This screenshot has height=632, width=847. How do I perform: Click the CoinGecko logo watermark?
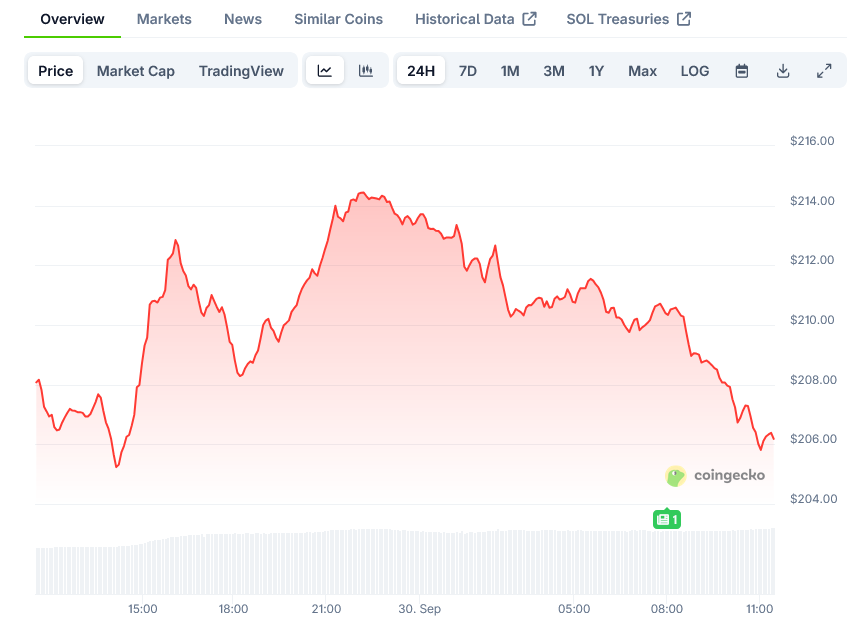pyautogui.click(x=715, y=476)
